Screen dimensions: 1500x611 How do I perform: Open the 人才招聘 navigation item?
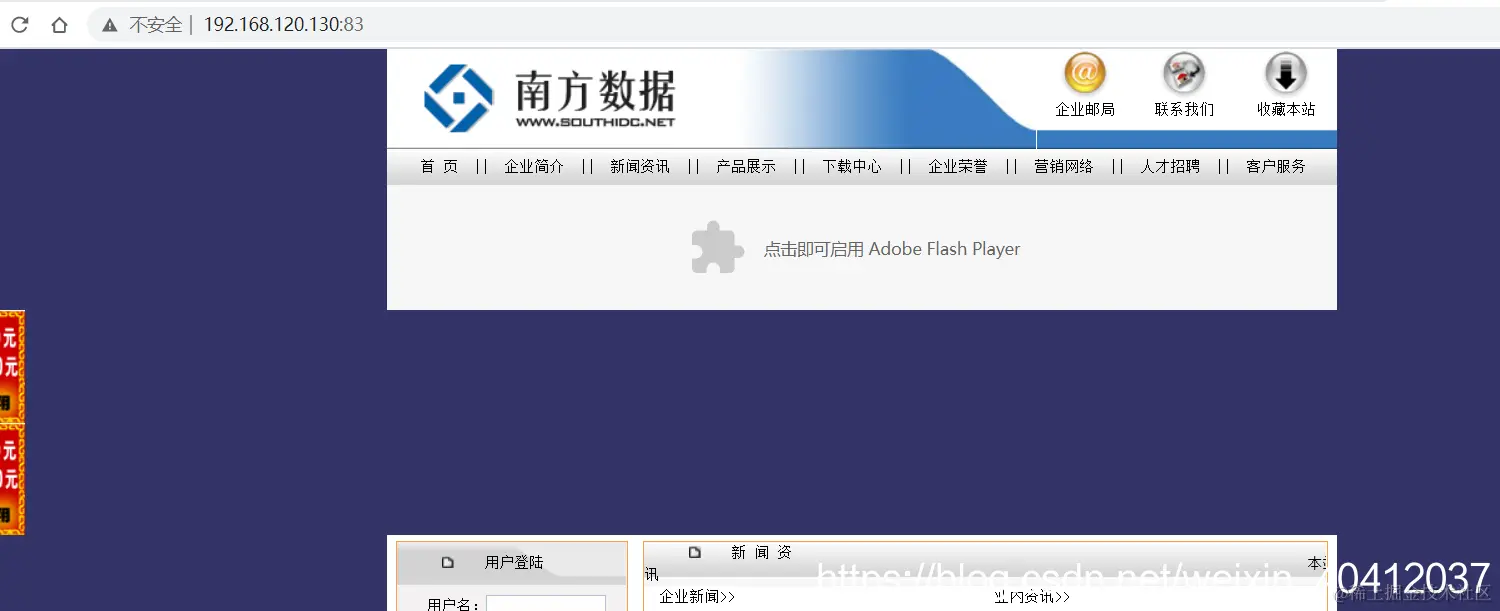tap(1169, 166)
